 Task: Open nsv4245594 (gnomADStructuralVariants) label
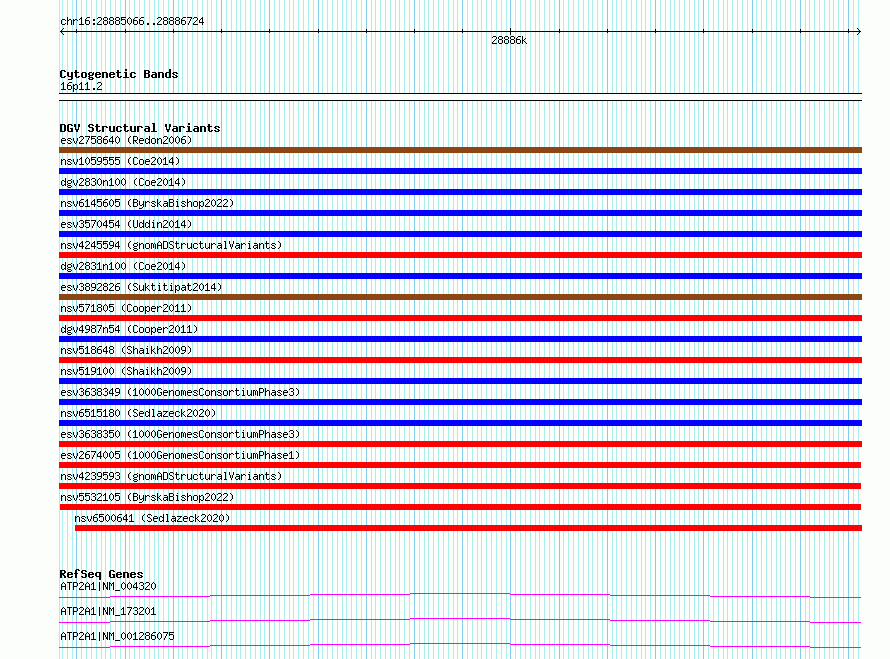click(x=171, y=245)
